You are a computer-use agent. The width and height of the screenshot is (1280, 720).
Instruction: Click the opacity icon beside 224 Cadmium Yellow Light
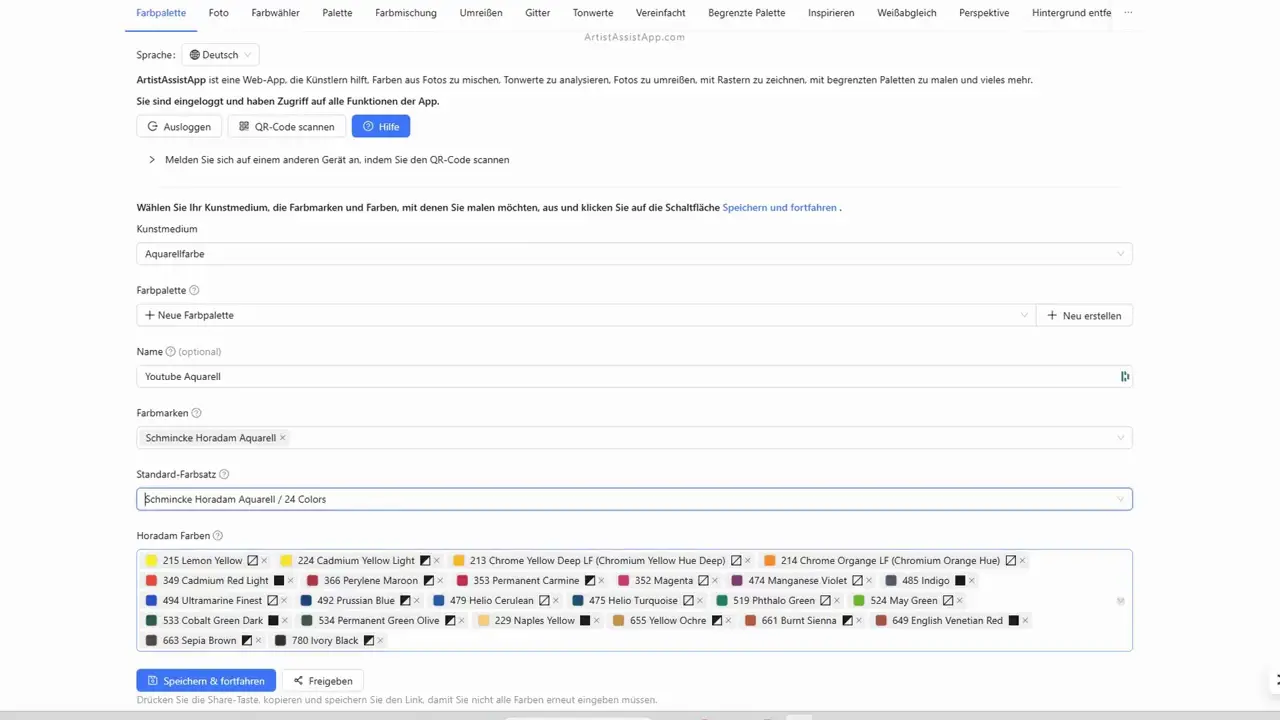(425, 561)
